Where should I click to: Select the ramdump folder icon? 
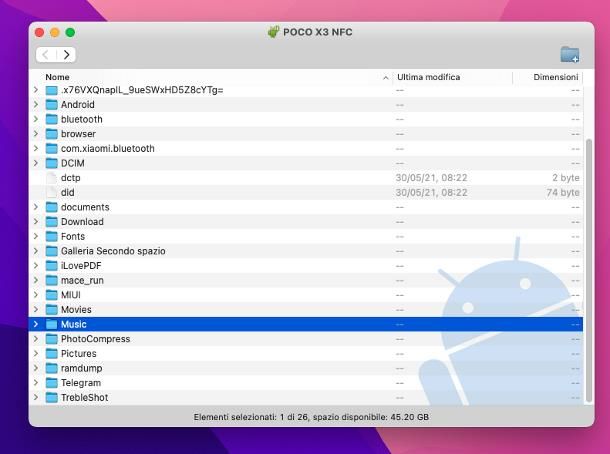click(x=51, y=368)
